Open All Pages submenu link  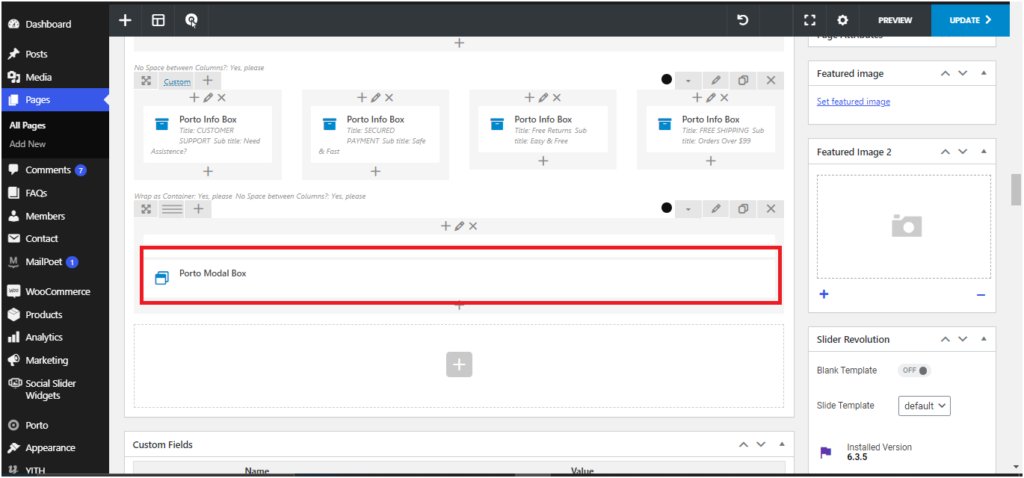[x=27, y=125]
